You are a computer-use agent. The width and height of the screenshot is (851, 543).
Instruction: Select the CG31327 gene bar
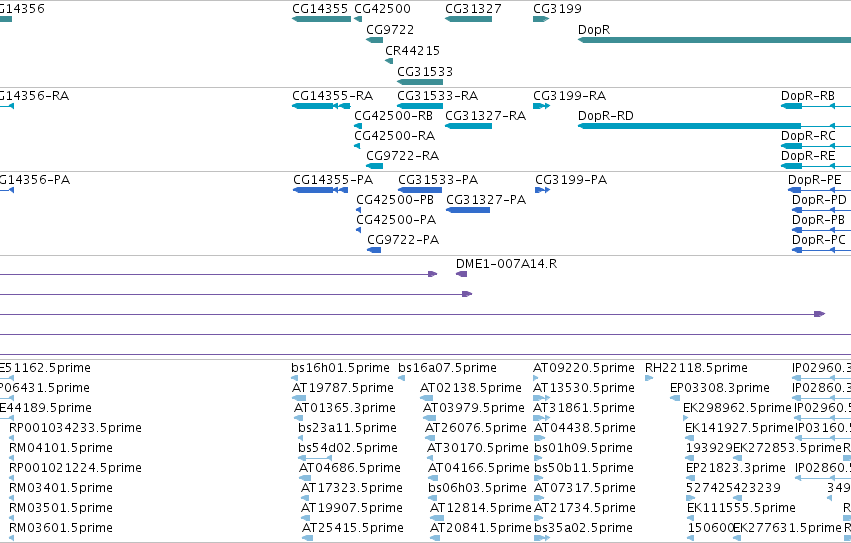[468, 19]
